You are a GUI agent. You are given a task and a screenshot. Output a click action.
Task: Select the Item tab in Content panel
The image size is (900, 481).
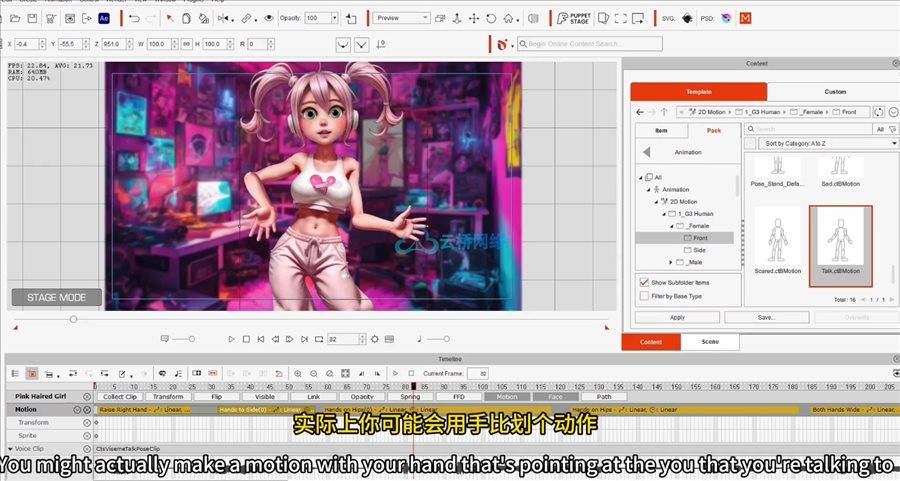click(661, 131)
